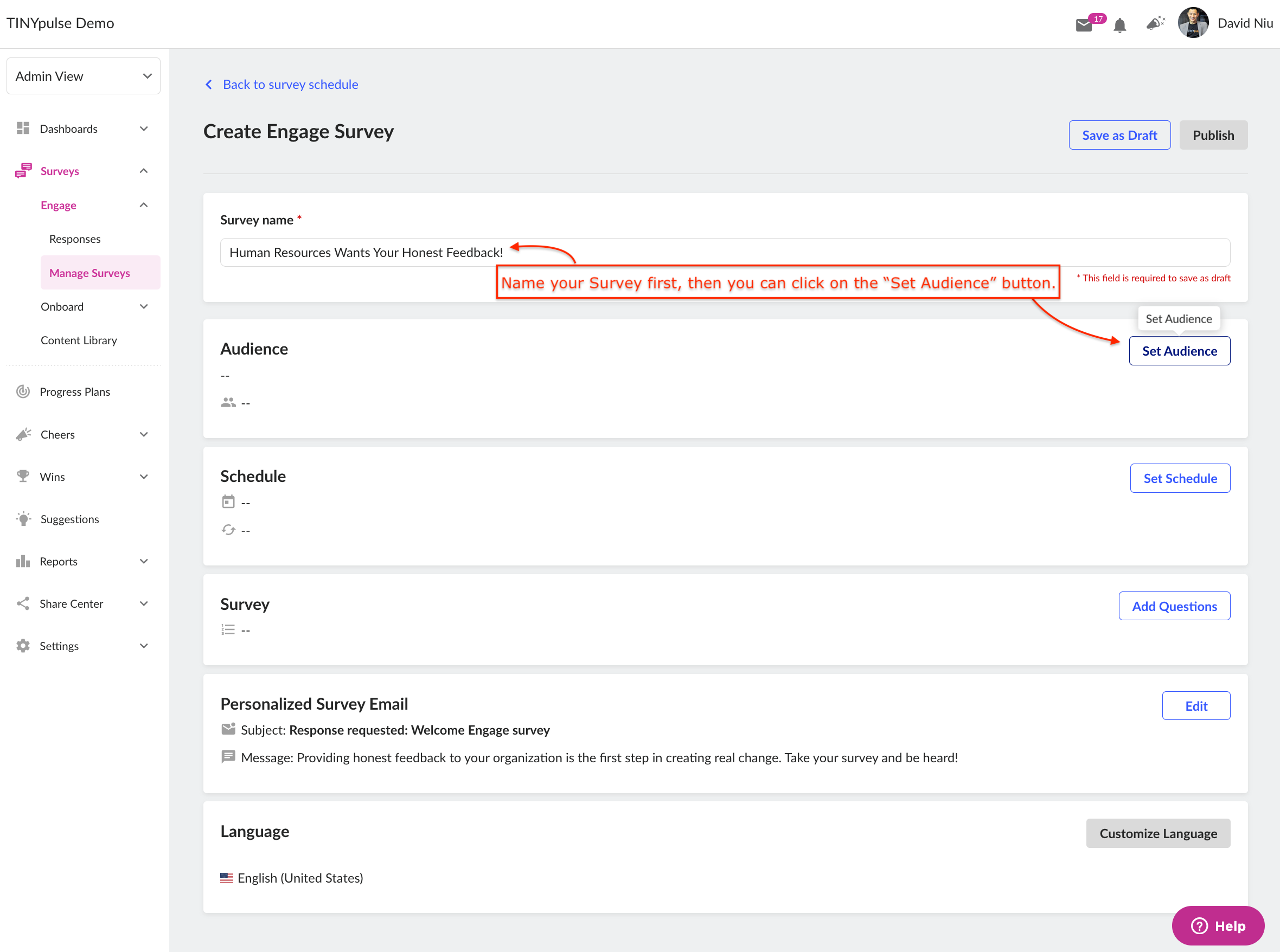Click the Share Center share icon
This screenshot has height=952, width=1280.
23,603
